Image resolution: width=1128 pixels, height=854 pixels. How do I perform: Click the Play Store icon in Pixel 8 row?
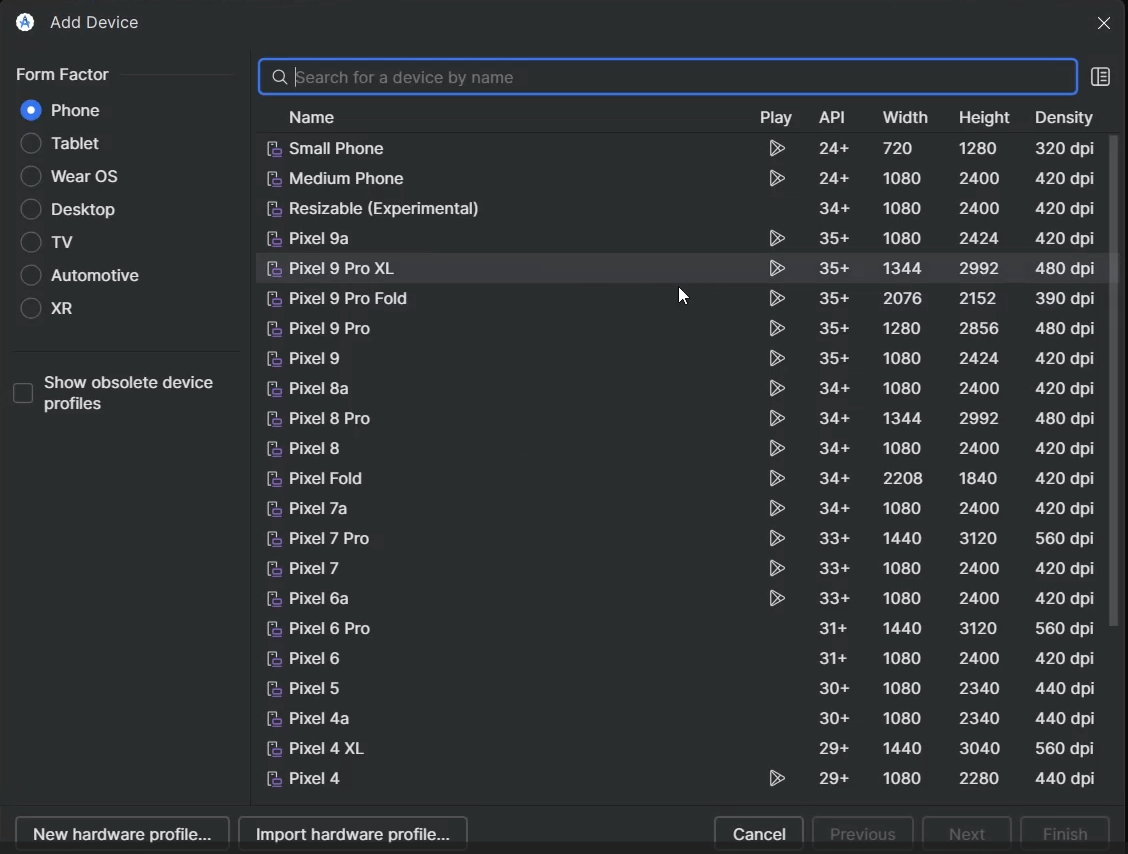(x=776, y=449)
